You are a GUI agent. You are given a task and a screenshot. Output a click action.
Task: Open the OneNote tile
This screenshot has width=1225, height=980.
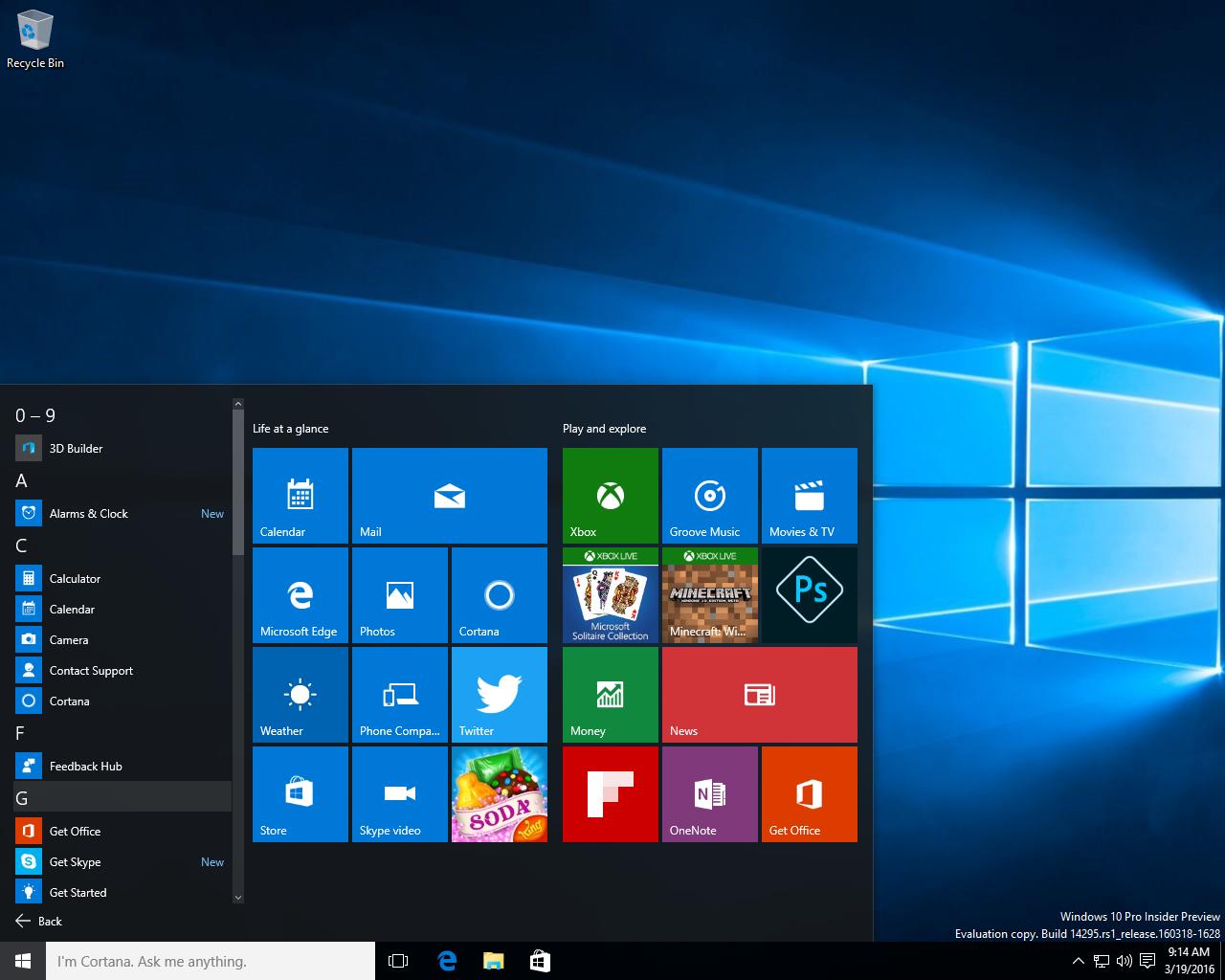coord(710,794)
